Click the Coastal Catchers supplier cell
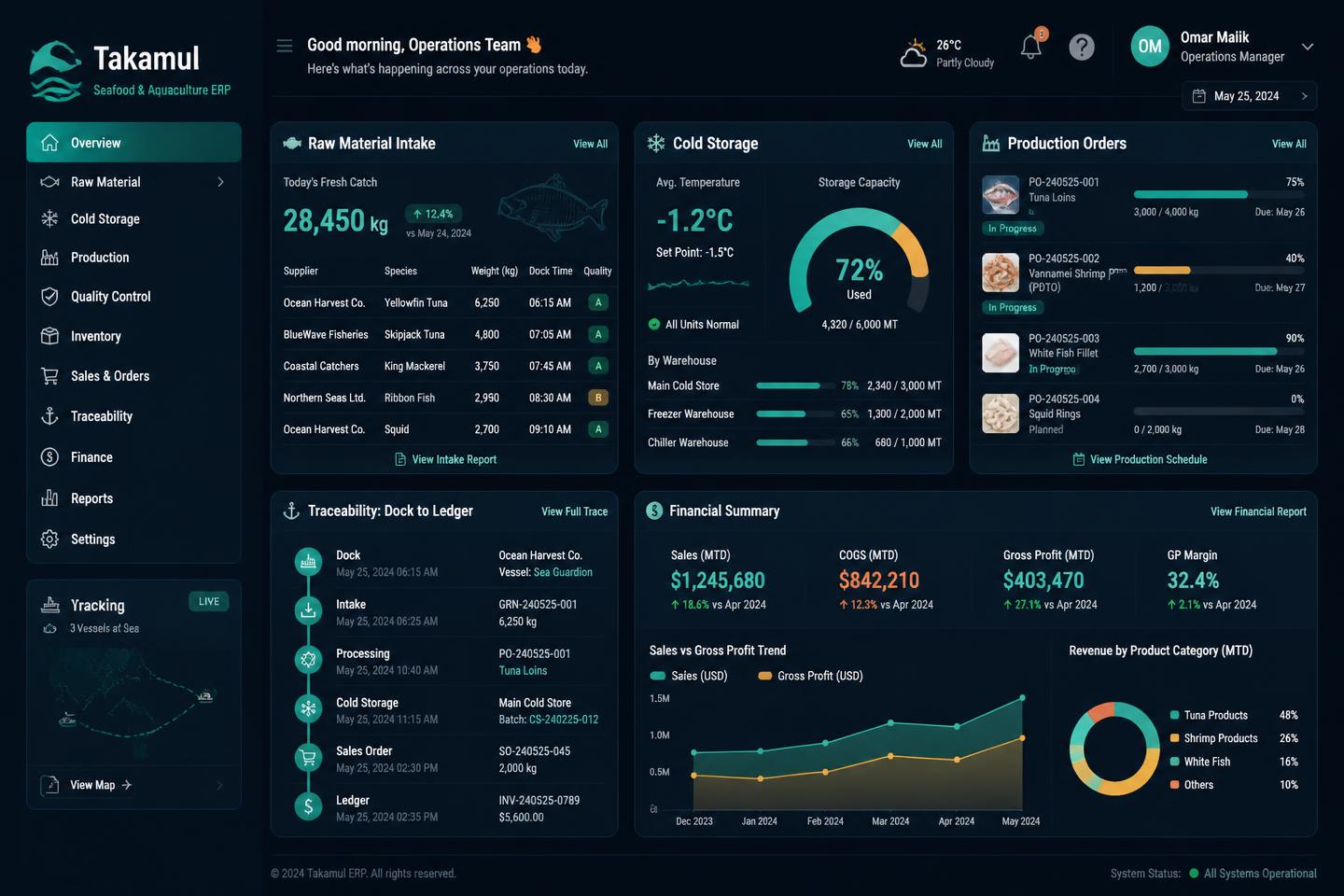The width and height of the screenshot is (1344, 896). [x=321, y=366]
